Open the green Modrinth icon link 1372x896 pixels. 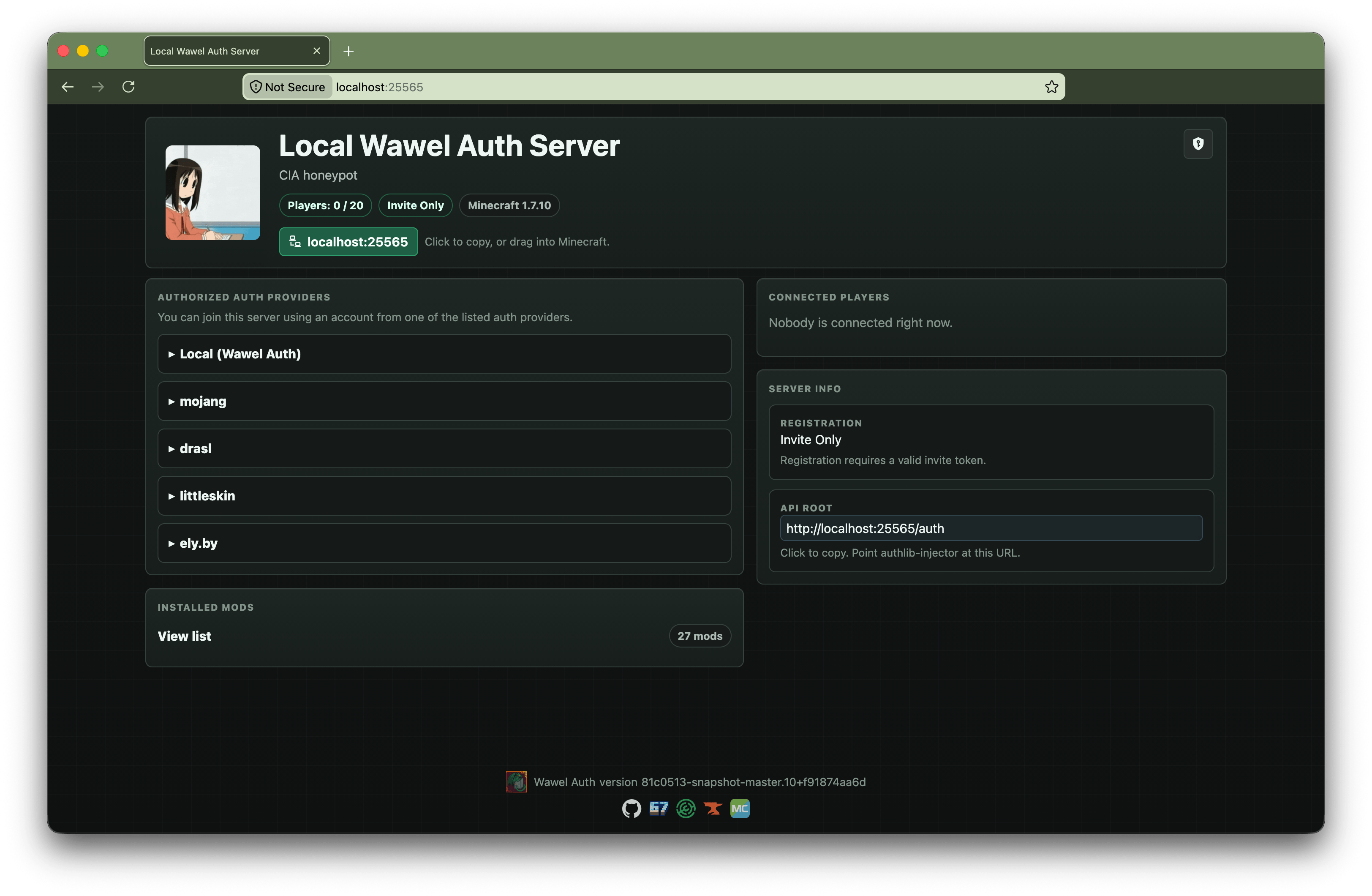point(686,809)
